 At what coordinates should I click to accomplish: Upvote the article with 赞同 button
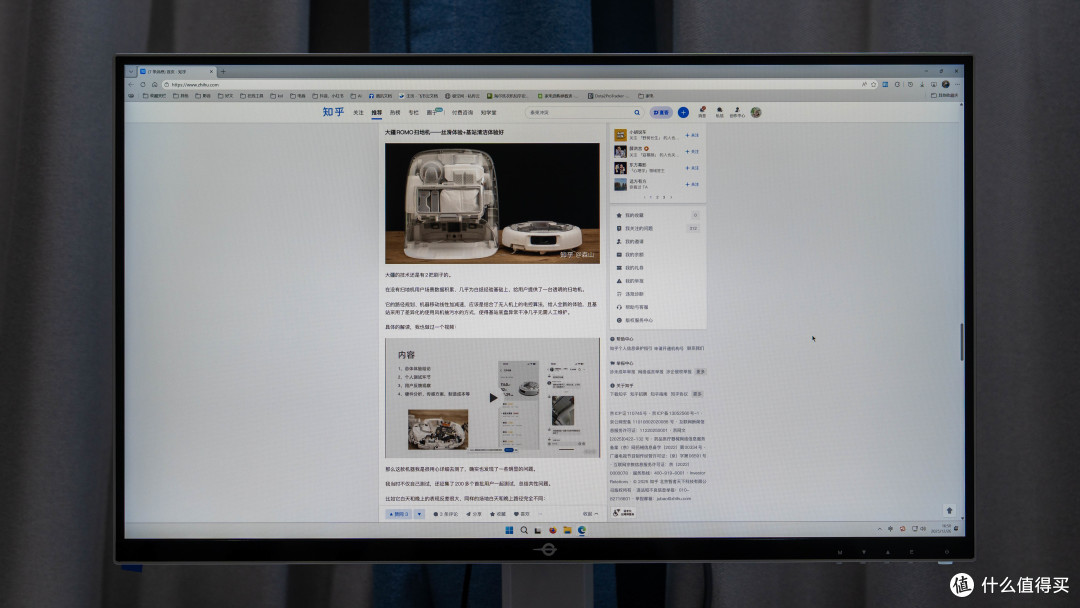click(x=398, y=514)
